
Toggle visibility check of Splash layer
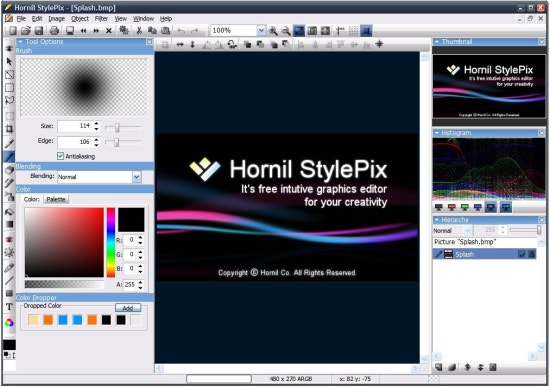click(522, 254)
